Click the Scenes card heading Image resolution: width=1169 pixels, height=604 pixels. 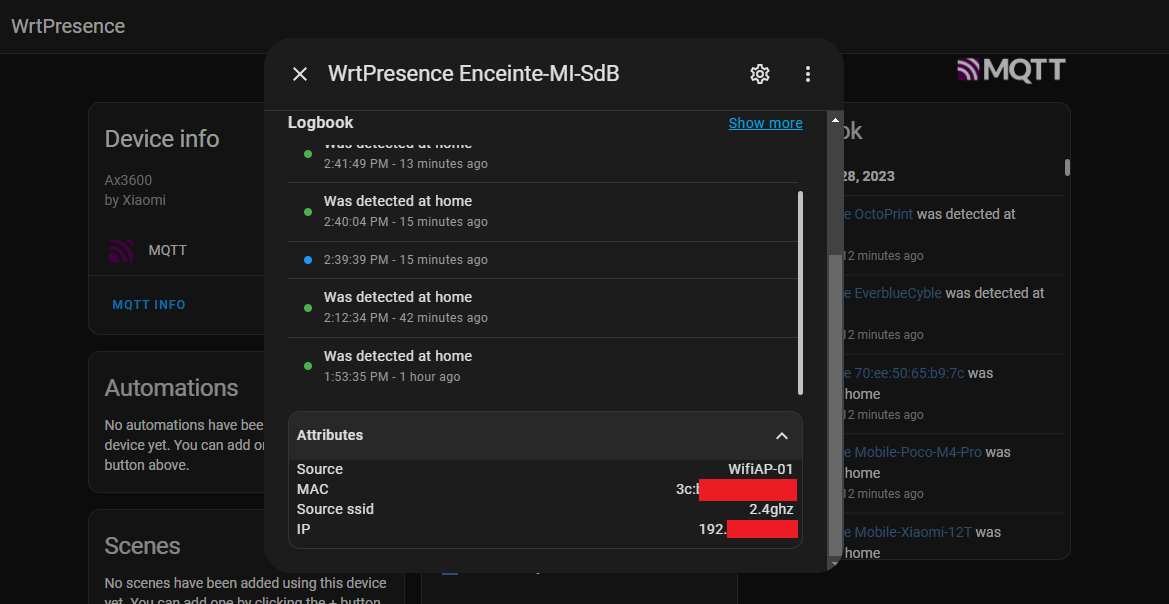pos(142,546)
